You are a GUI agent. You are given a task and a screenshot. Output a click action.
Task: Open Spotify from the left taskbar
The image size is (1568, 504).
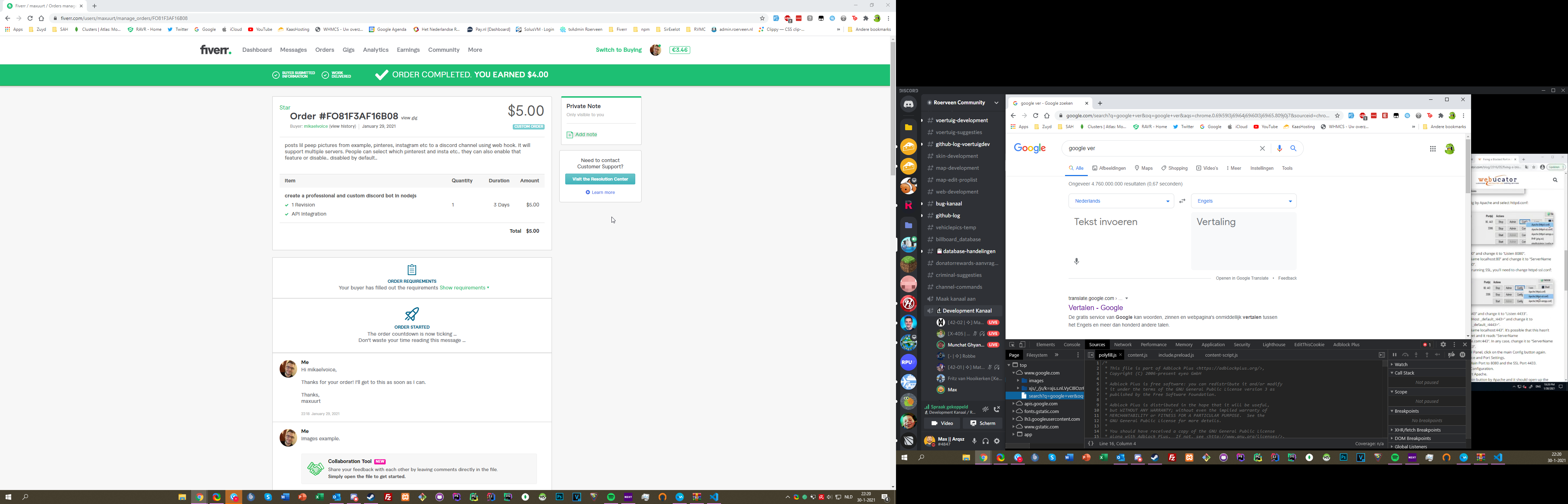coord(611,497)
